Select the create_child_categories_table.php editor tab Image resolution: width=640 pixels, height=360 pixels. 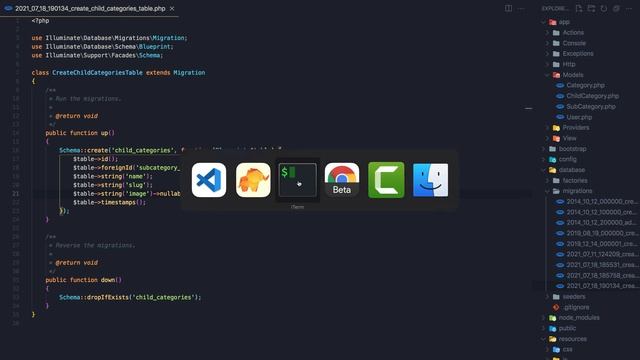point(89,8)
